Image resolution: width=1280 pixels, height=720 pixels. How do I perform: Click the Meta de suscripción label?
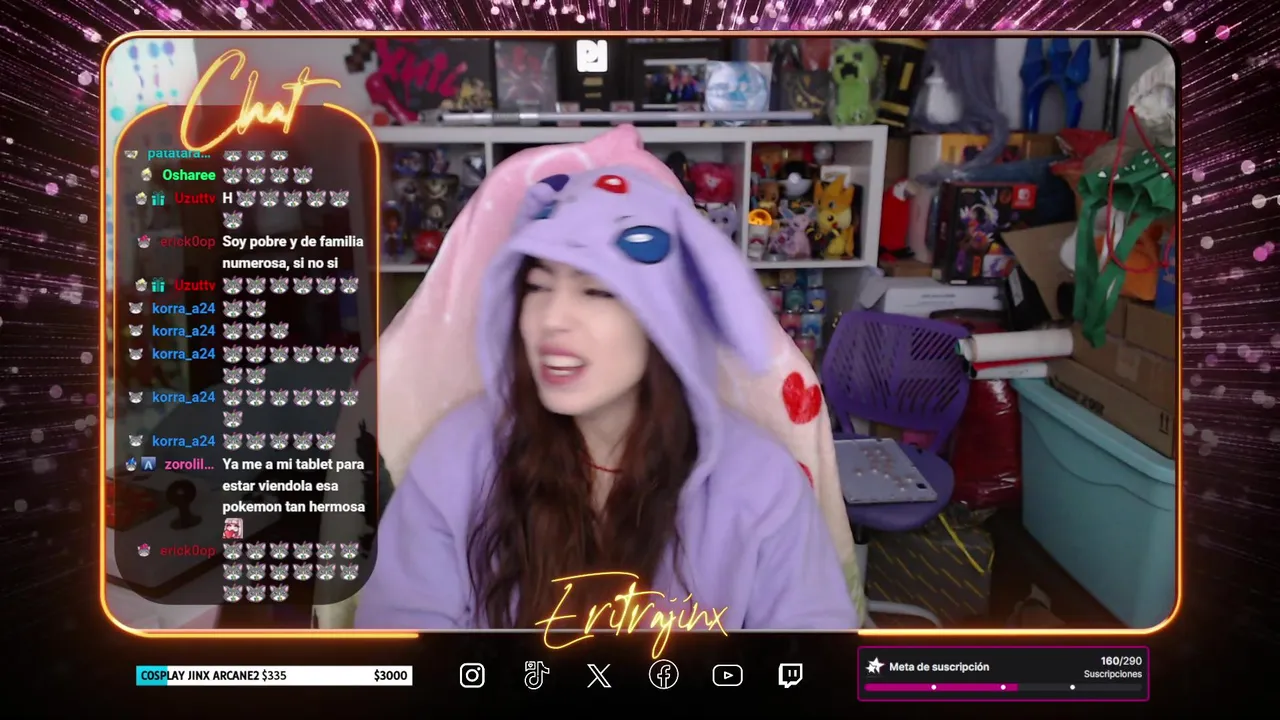939,666
